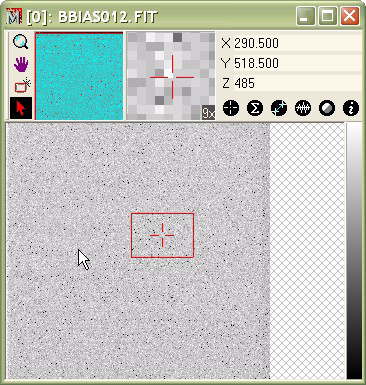Click inside the red rectangle on image
Screen dimensions: 366x385
162,235
